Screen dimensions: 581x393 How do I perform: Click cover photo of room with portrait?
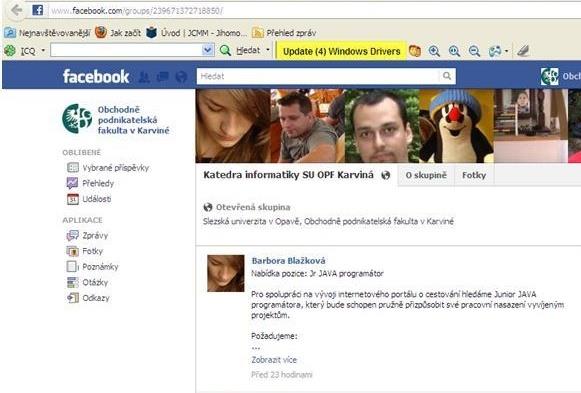coord(531,126)
